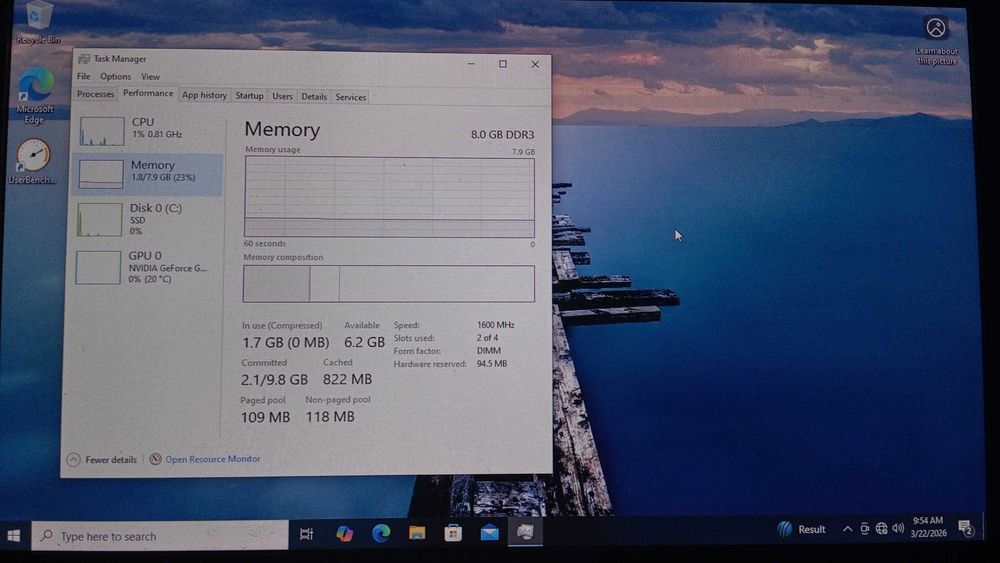Open File Explorer from the taskbar
The width and height of the screenshot is (1000, 563).
click(x=417, y=532)
